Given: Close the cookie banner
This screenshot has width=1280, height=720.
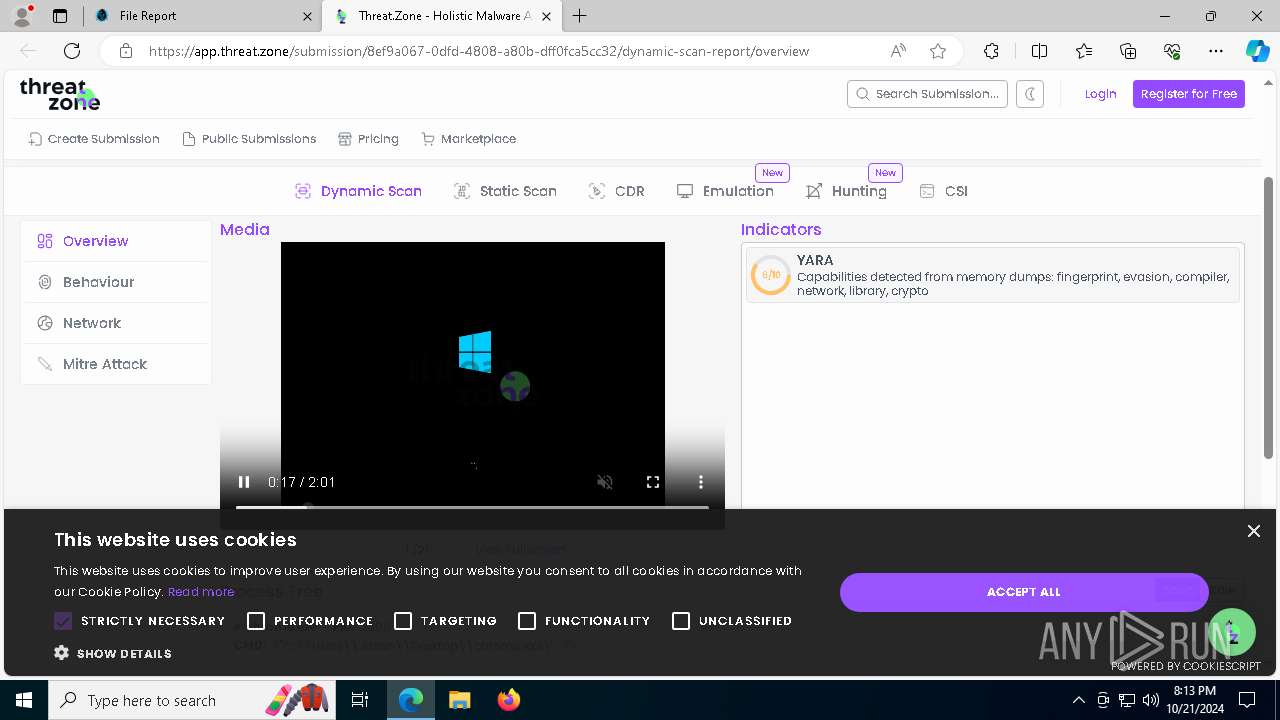Looking at the screenshot, I should coord(1253,531).
